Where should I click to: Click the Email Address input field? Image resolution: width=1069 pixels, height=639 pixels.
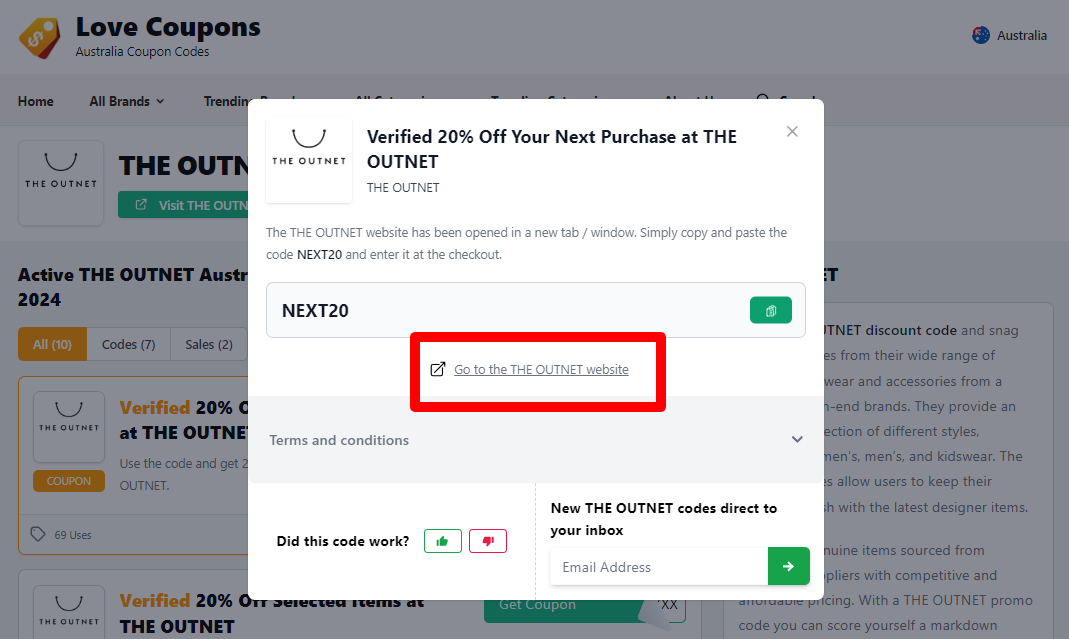[657, 566]
